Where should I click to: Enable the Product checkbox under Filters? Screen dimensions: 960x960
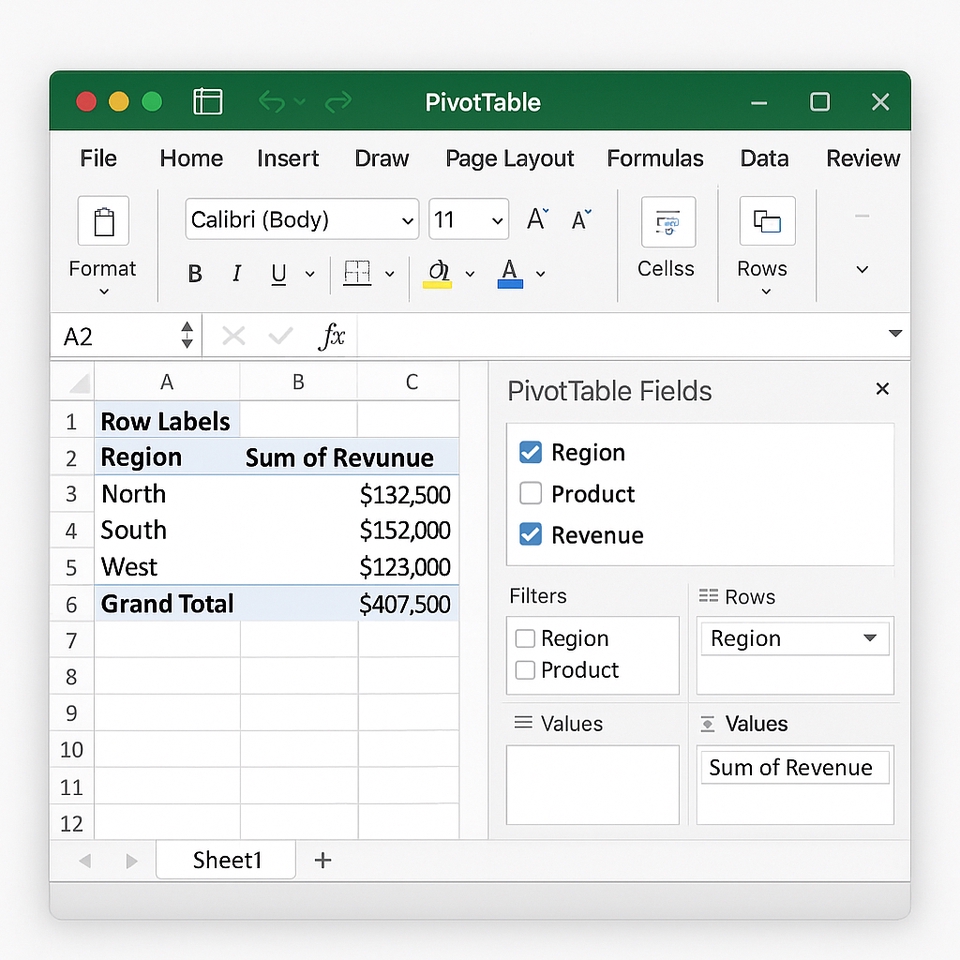click(525, 670)
